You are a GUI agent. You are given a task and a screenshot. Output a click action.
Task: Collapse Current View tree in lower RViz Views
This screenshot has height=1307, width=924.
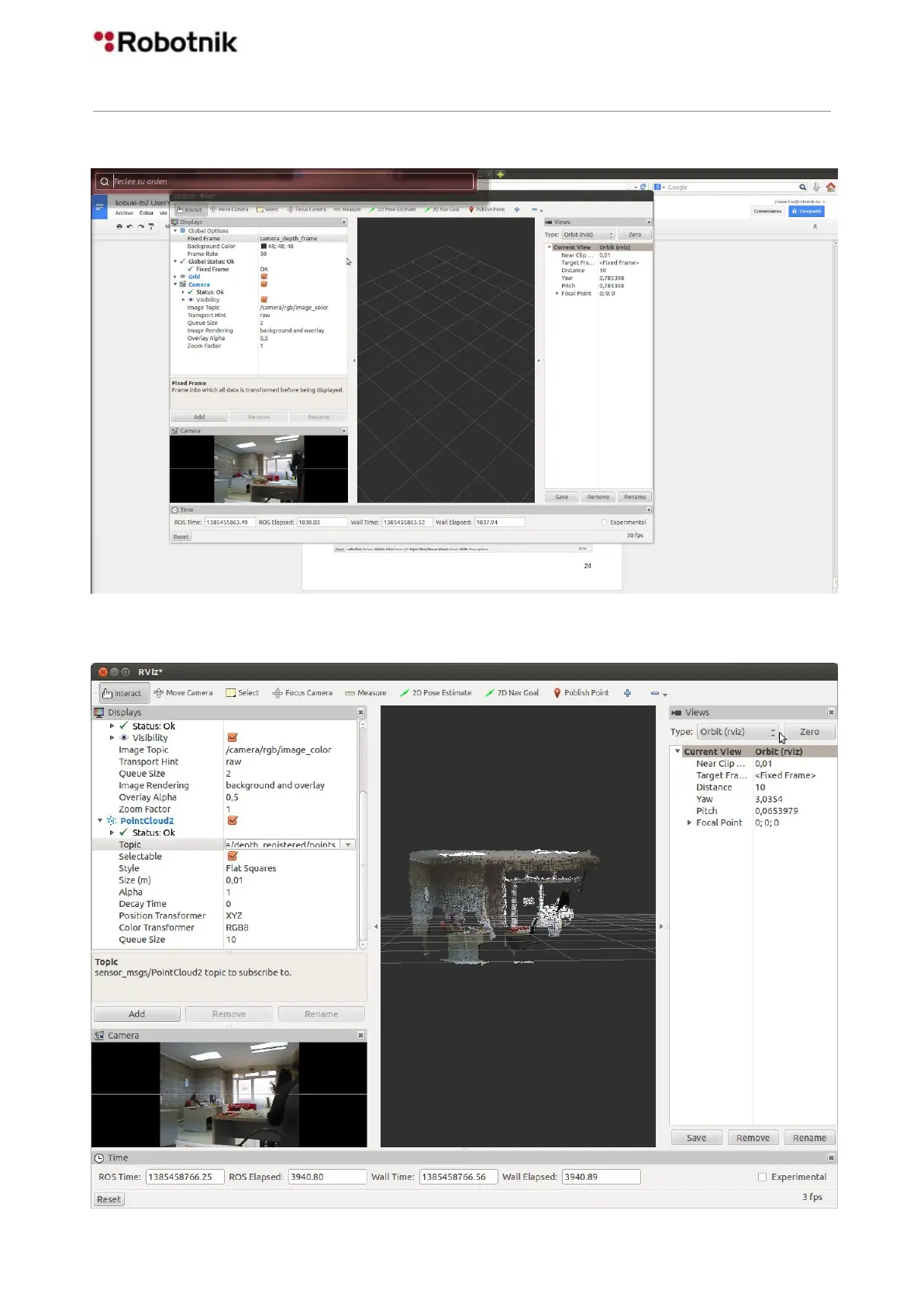(677, 751)
